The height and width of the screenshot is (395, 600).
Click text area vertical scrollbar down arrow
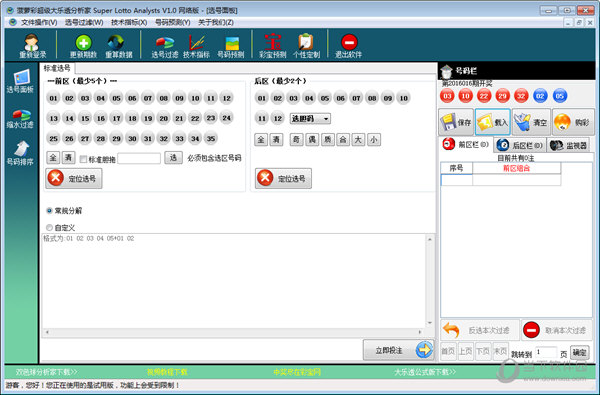(430, 323)
